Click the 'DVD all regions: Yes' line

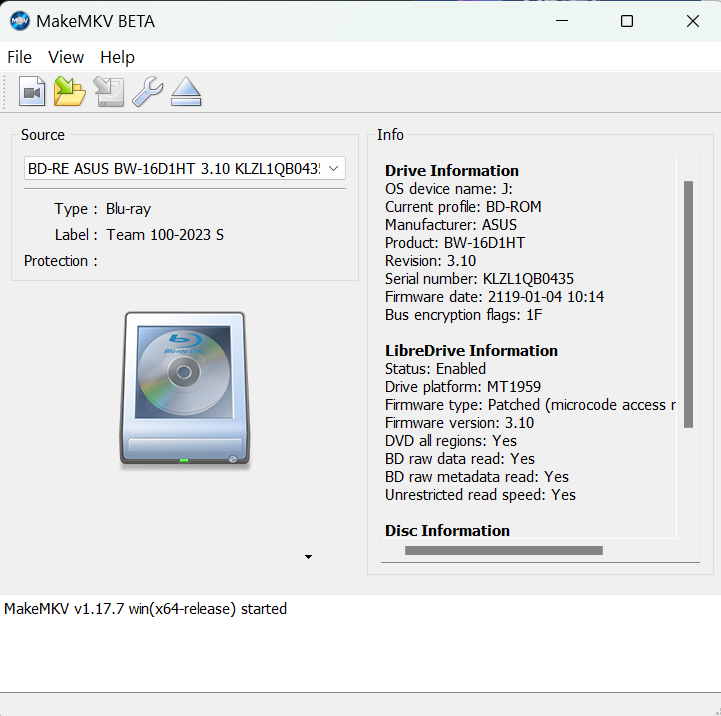pos(451,441)
